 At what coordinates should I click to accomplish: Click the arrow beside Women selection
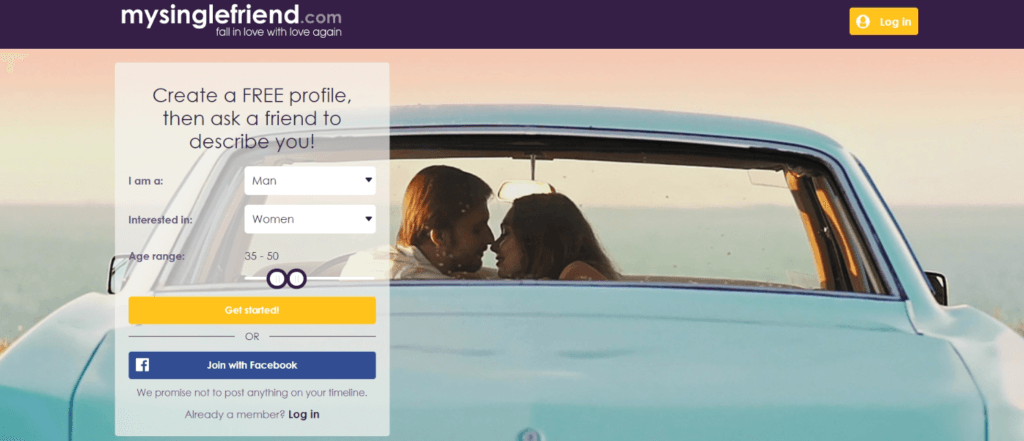[x=368, y=219]
